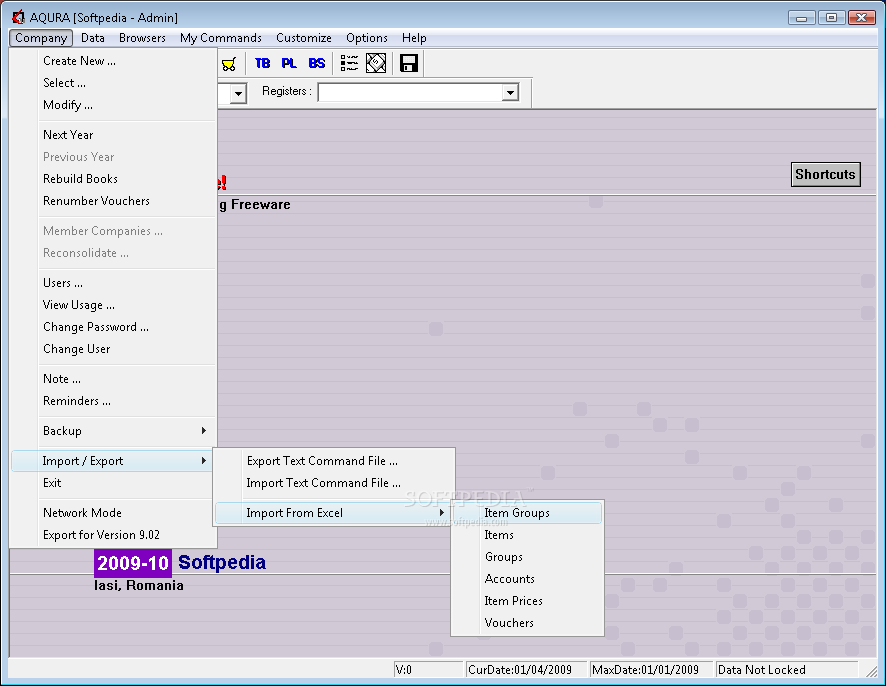886x686 pixels.
Task: Select Rebuild Books menu item
Action: point(113,179)
